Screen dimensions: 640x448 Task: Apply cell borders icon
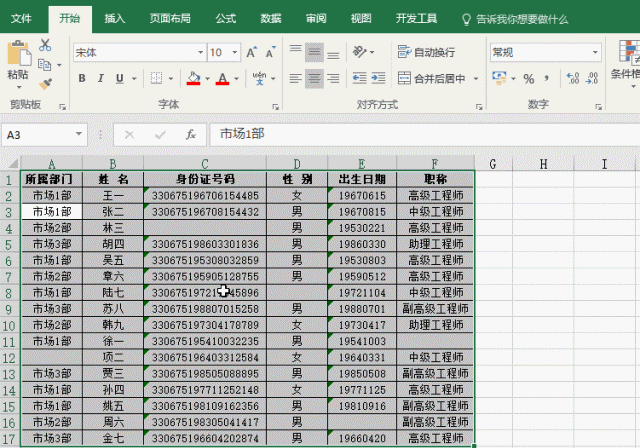pyautogui.click(x=156, y=78)
